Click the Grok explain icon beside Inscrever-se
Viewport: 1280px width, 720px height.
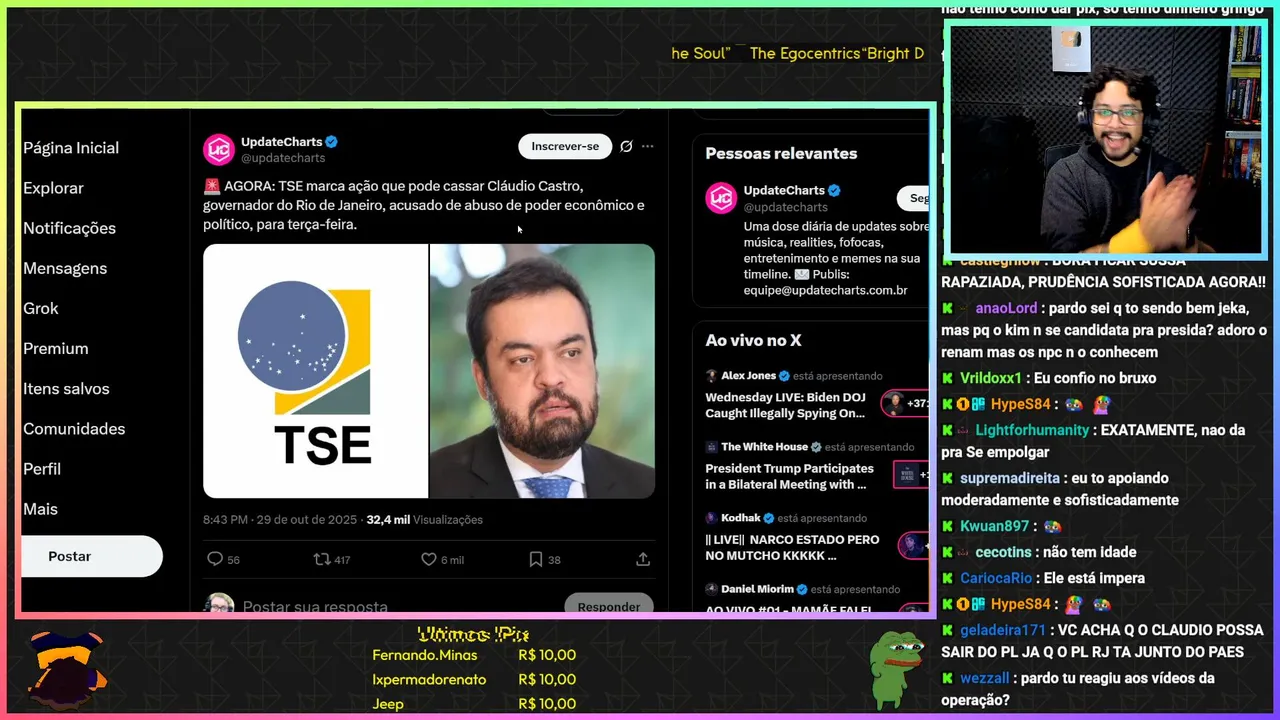click(x=626, y=146)
